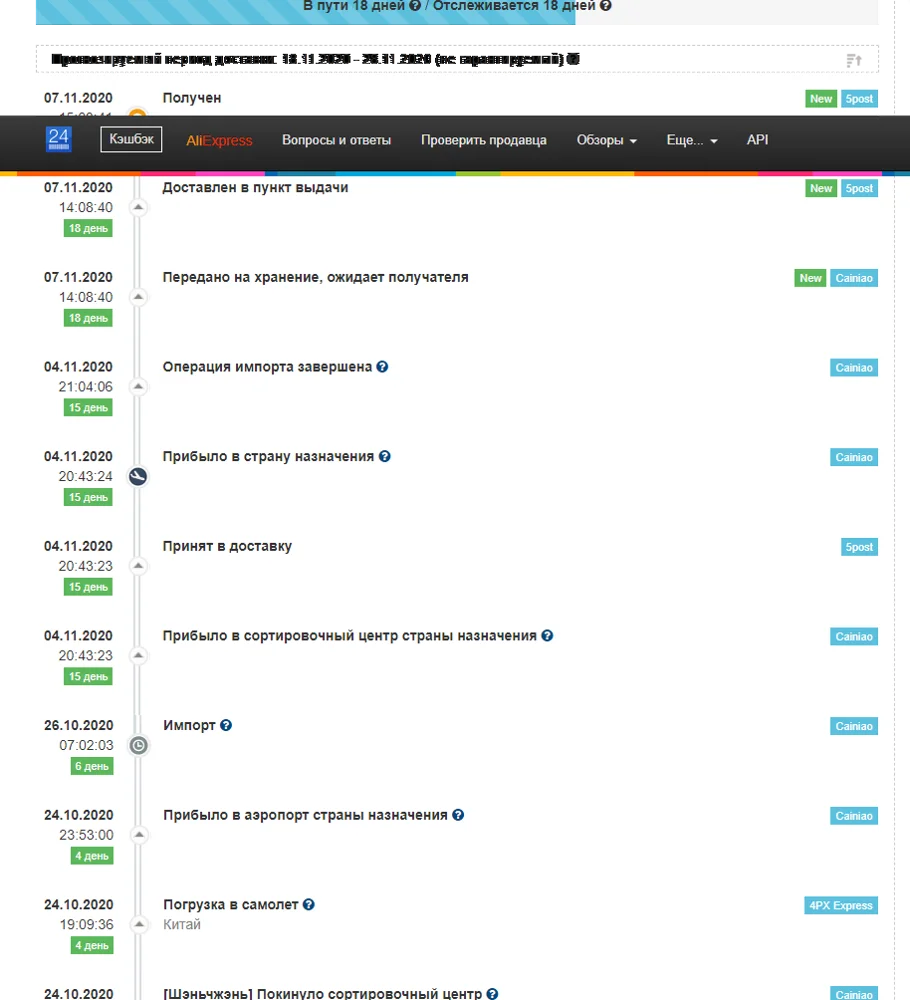The image size is (910, 1000).
Task: Click arrow marker at Прибыло в аэропорт
Action: [139, 835]
